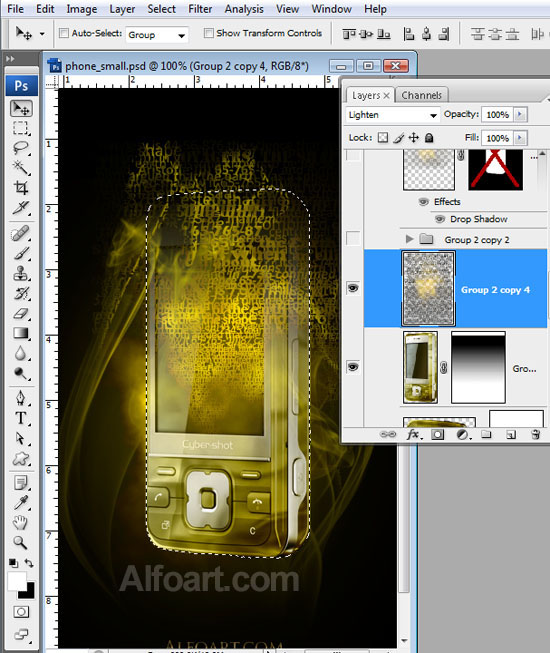Select the Magic Wand tool

pos(21,167)
